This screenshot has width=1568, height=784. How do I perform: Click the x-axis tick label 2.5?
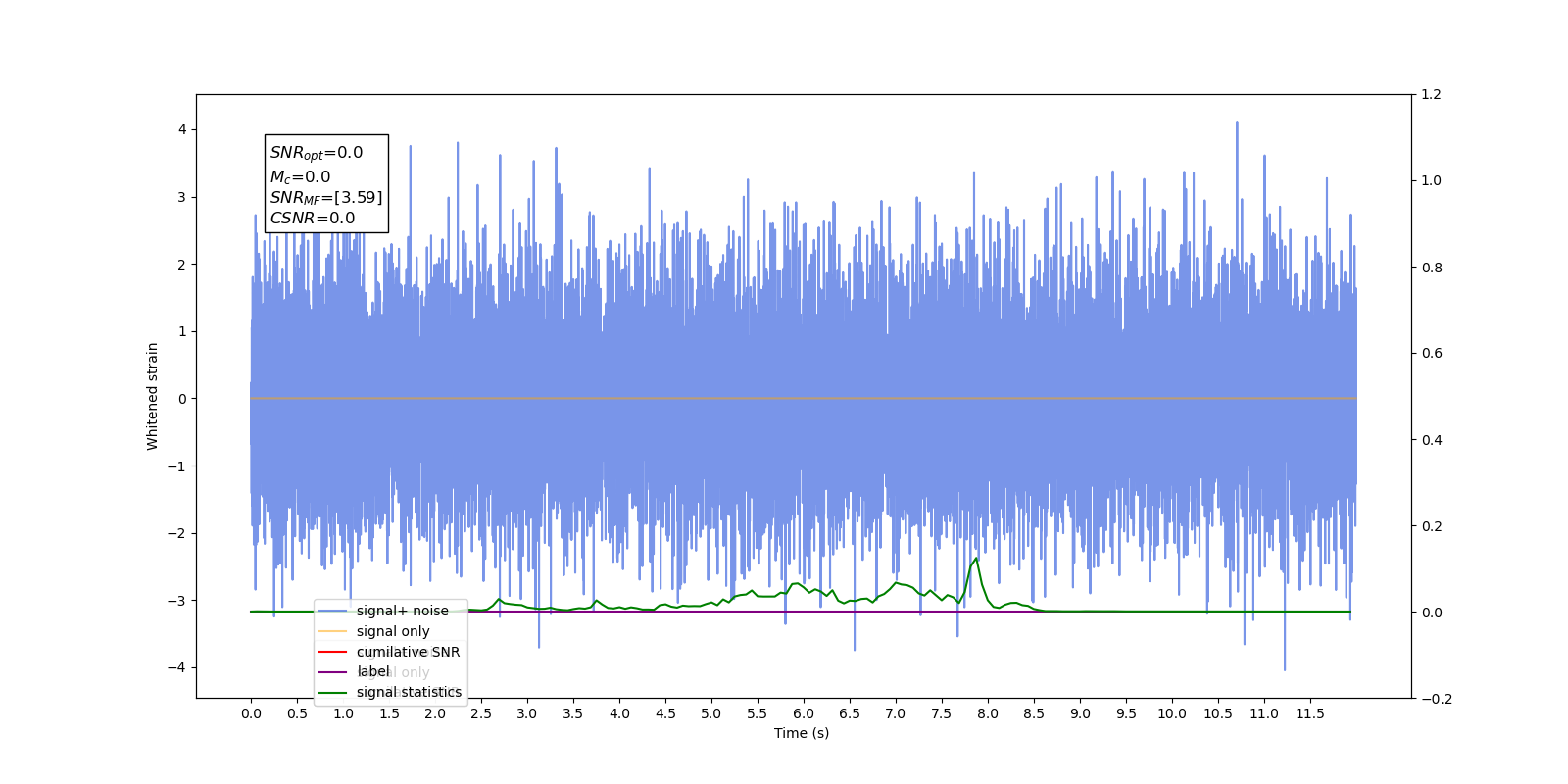481,713
